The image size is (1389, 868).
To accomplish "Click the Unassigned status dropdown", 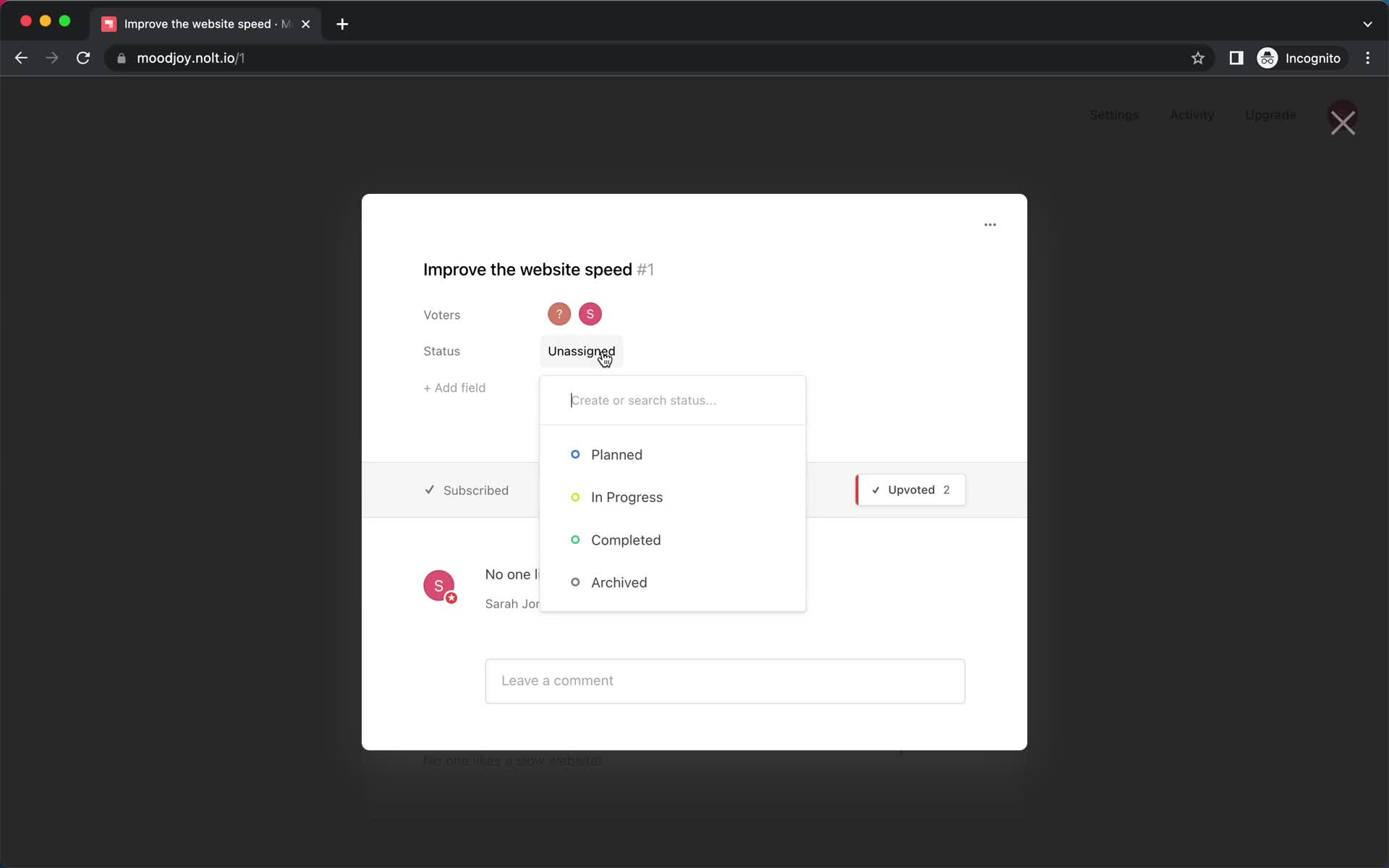I will coord(582,351).
